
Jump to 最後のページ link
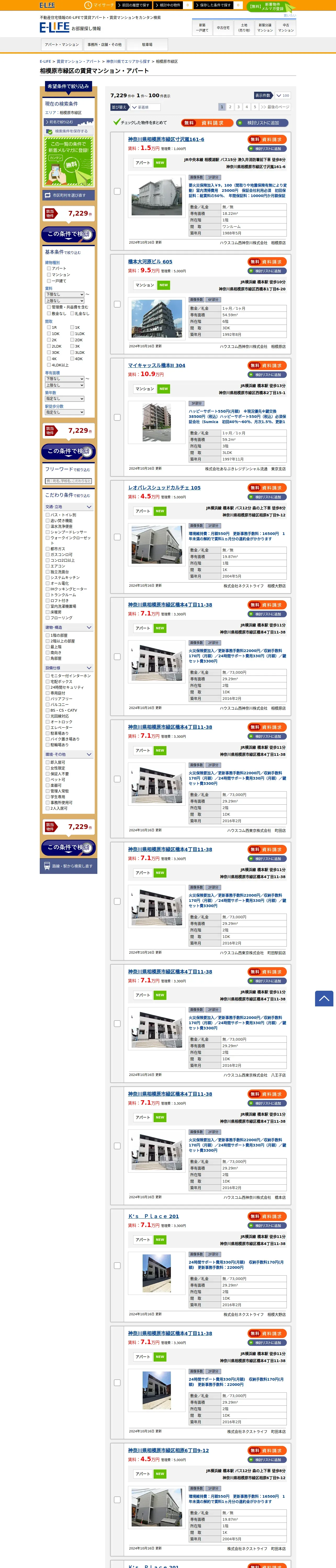pos(275,107)
